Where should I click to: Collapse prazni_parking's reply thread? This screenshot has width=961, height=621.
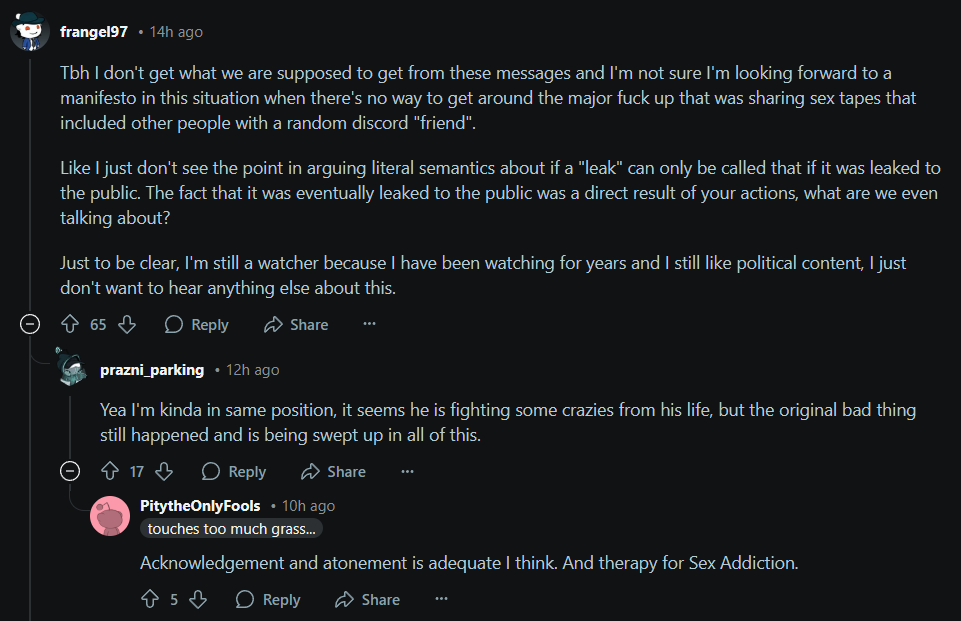tap(70, 471)
